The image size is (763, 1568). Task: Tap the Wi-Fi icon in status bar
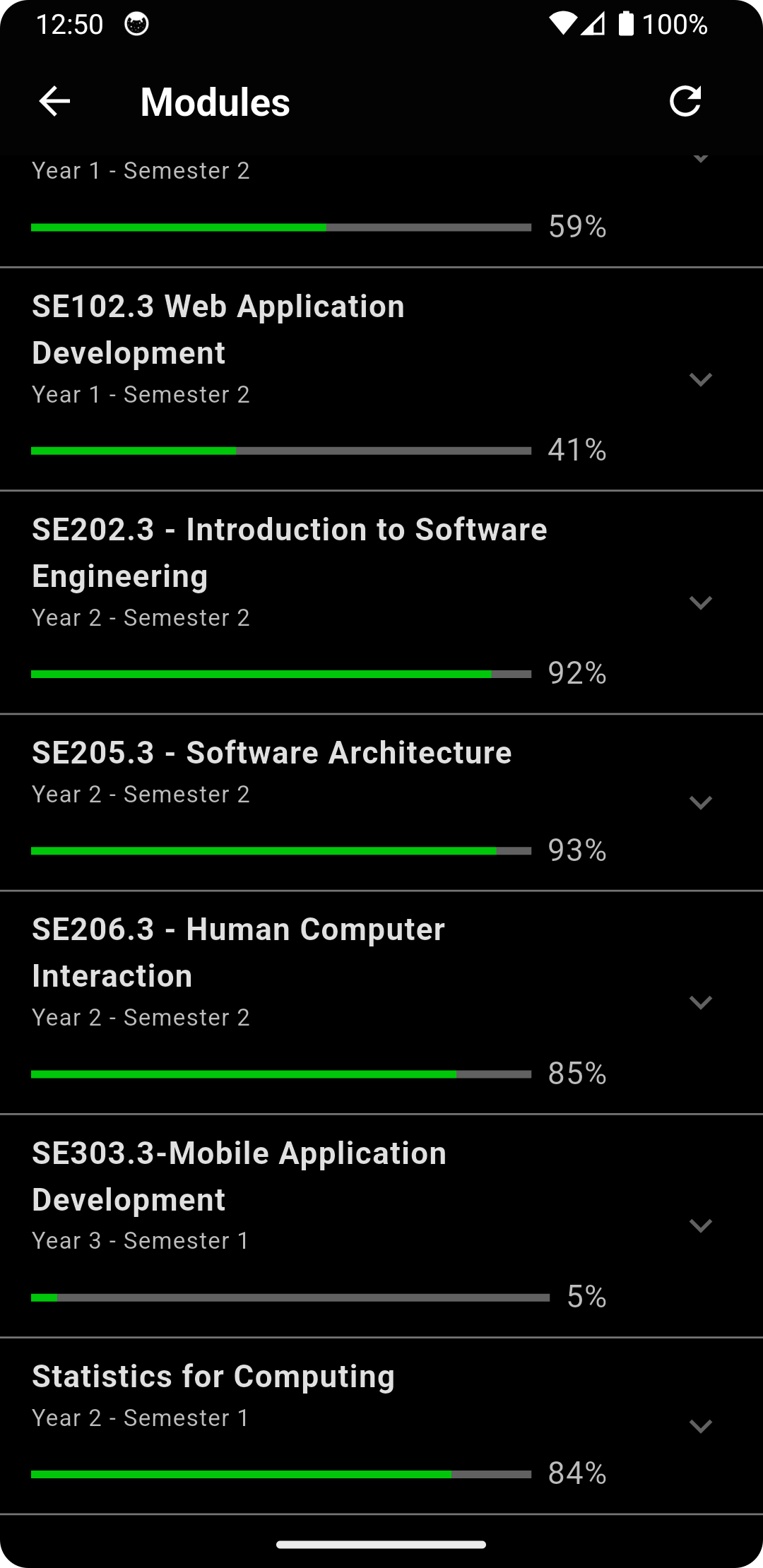coord(562,24)
